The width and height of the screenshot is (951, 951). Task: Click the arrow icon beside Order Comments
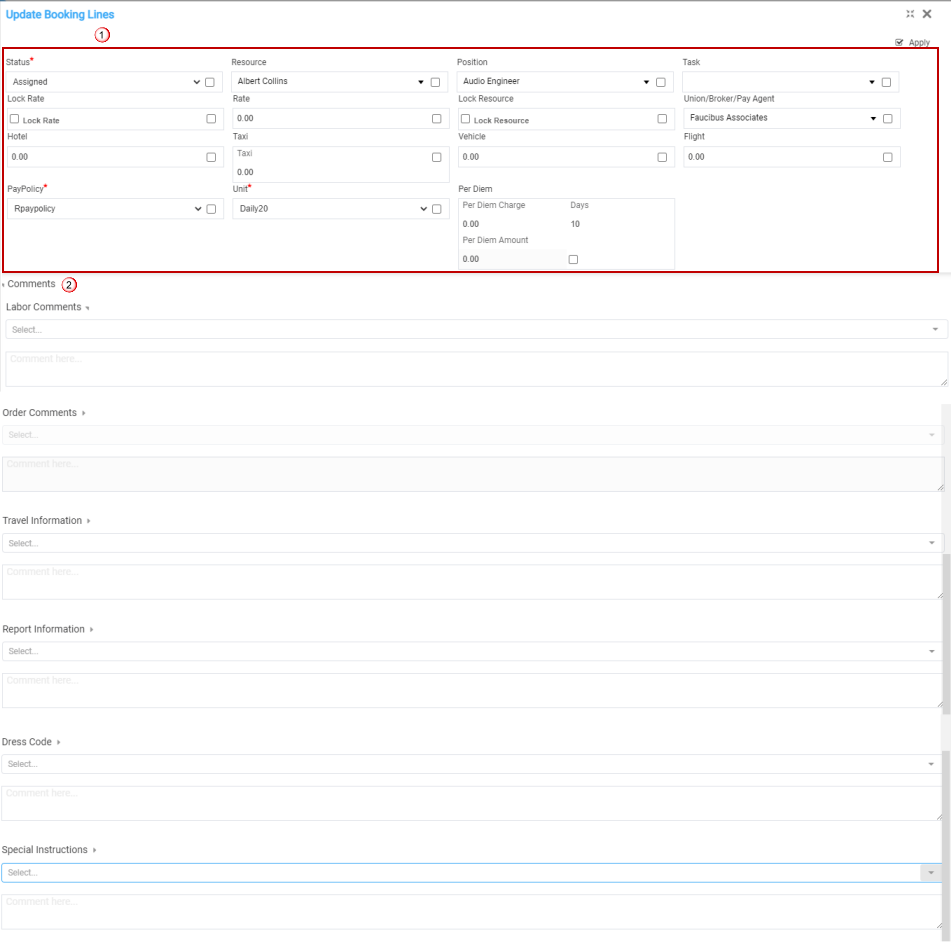point(84,413)
